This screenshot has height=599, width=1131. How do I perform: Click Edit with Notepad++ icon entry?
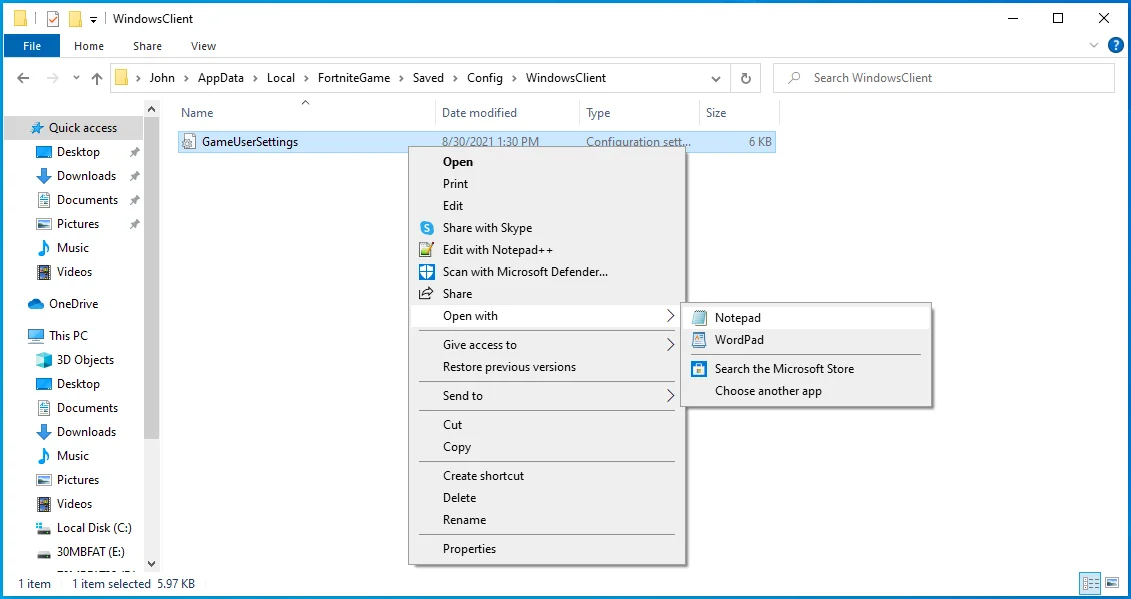pos(498,250)
